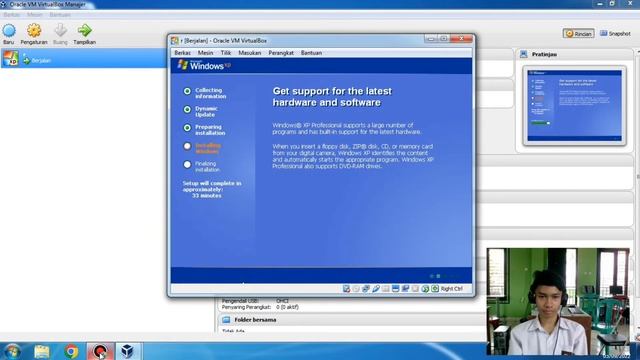Open Tilik menu in the VM window
Screen dimensions: 640x360
point(226,53)
